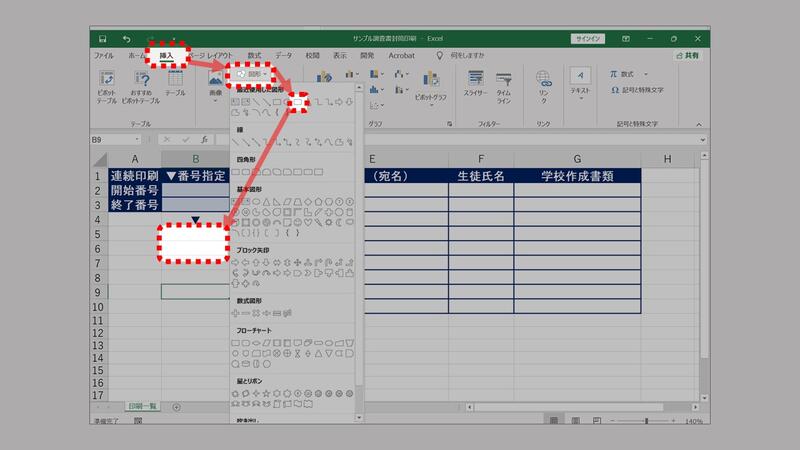Switch to the Data (データ) tab

(284, 55)
